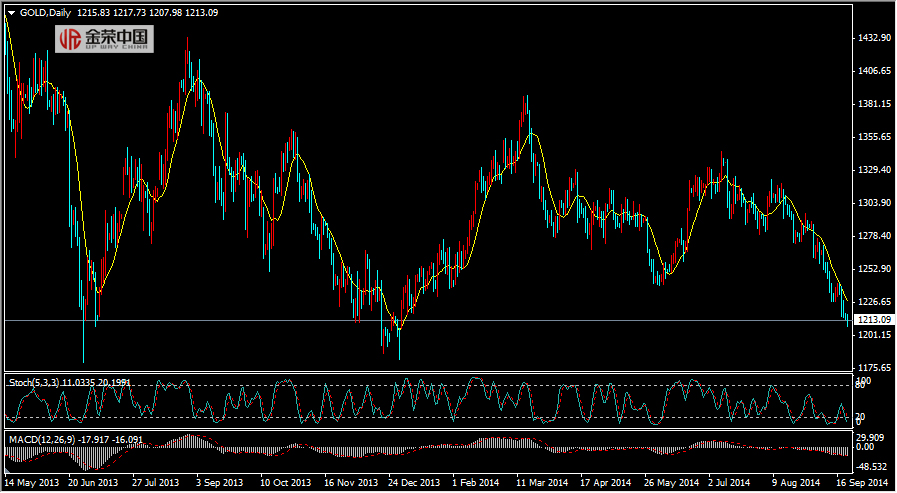Viewport: 897px width, 493px height.
Task: Click the 14 May 2013 date label
Action: tap(33, 482)
